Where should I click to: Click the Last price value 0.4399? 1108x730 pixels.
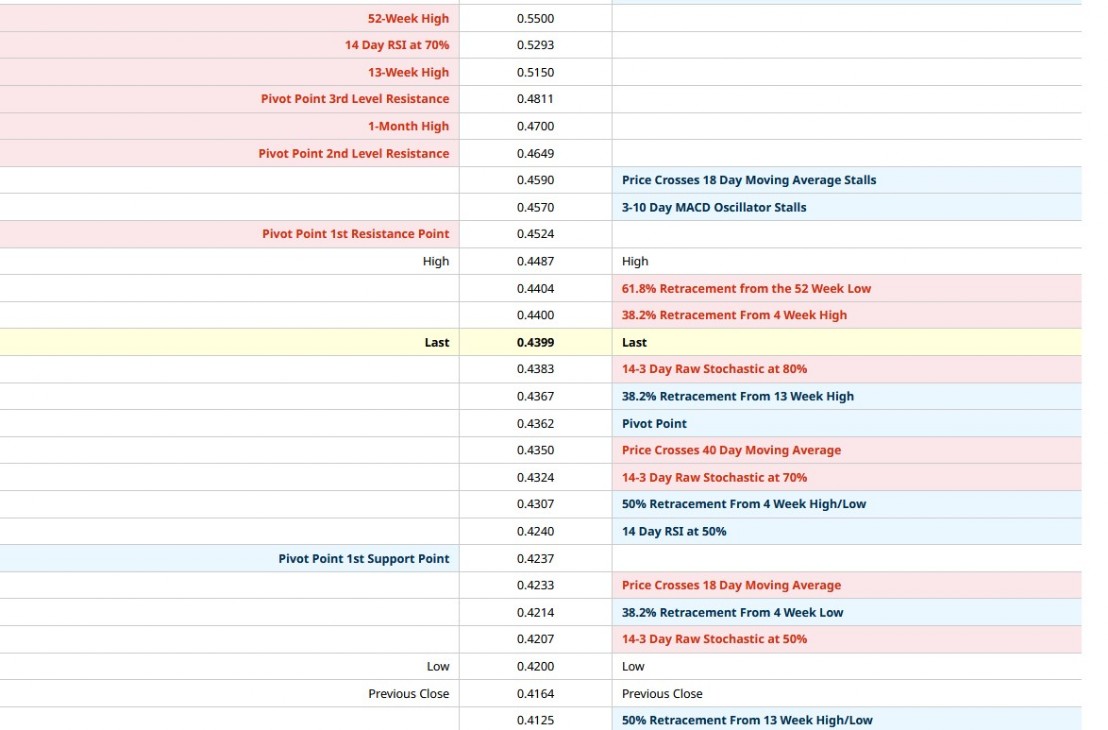(x=535, y=342)
